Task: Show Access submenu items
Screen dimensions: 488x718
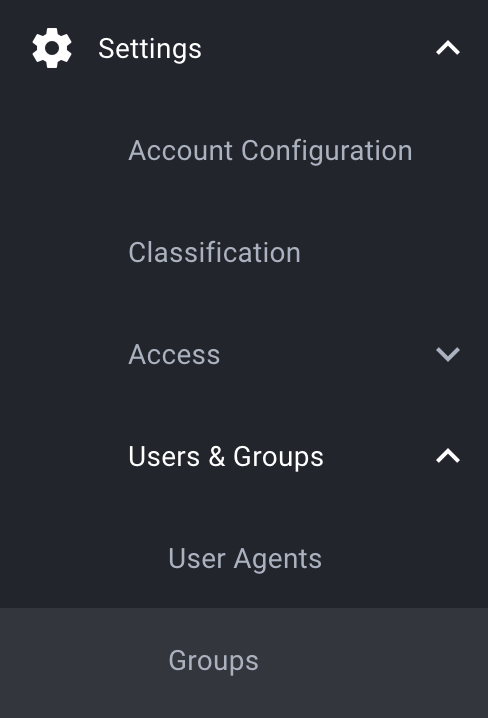Action: pos(448,354)
